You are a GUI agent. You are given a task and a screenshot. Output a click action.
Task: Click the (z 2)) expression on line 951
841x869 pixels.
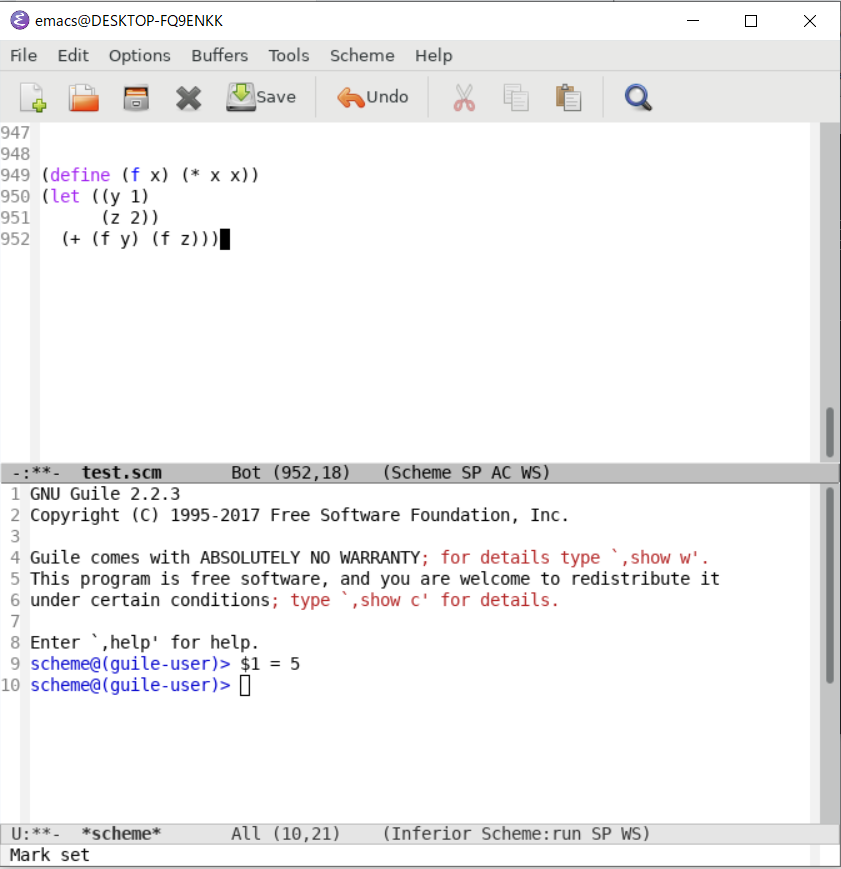pos(130,217)
